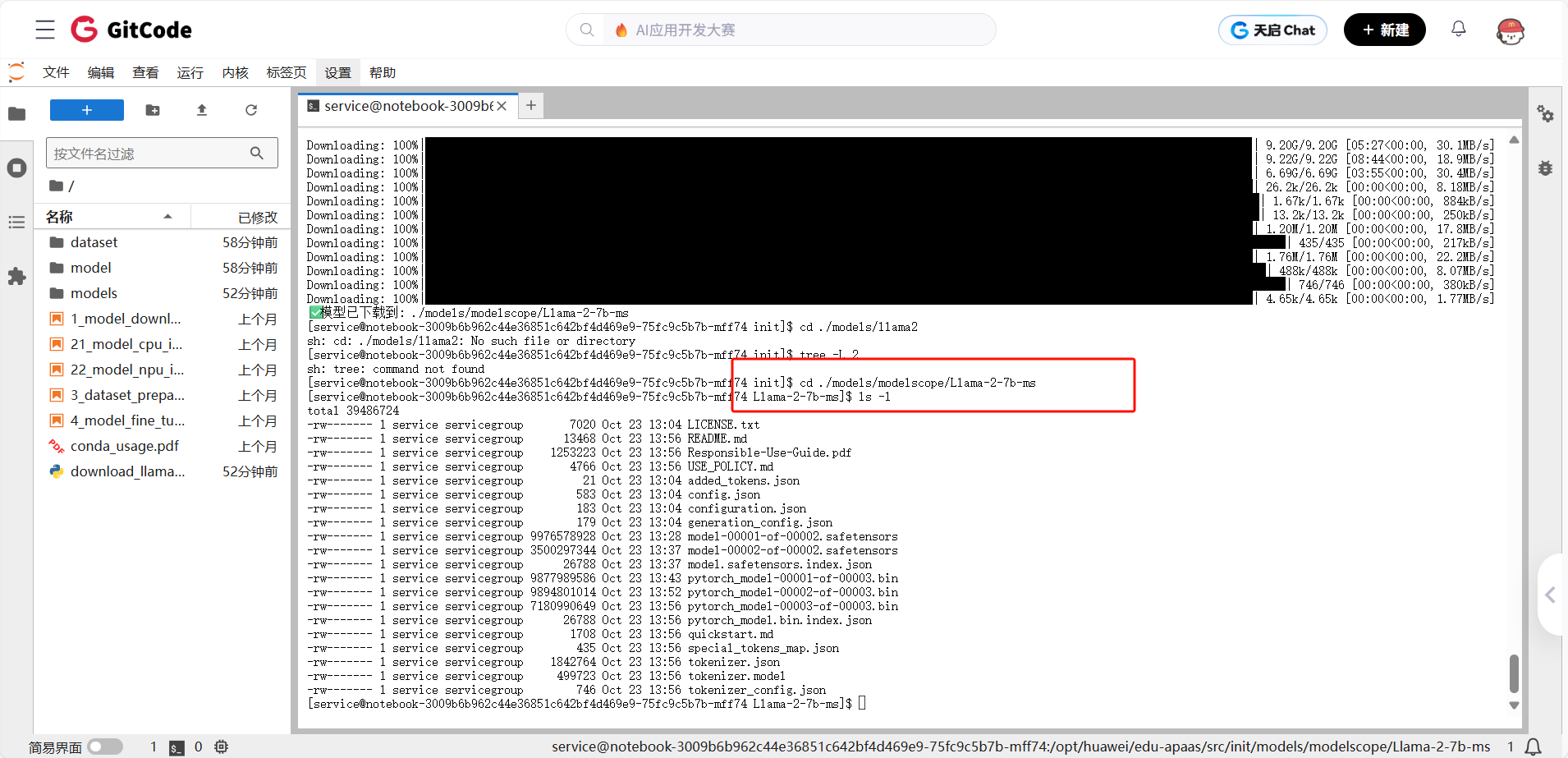
Task: Click the status bar notification bell
Action: coord(1533,747)
